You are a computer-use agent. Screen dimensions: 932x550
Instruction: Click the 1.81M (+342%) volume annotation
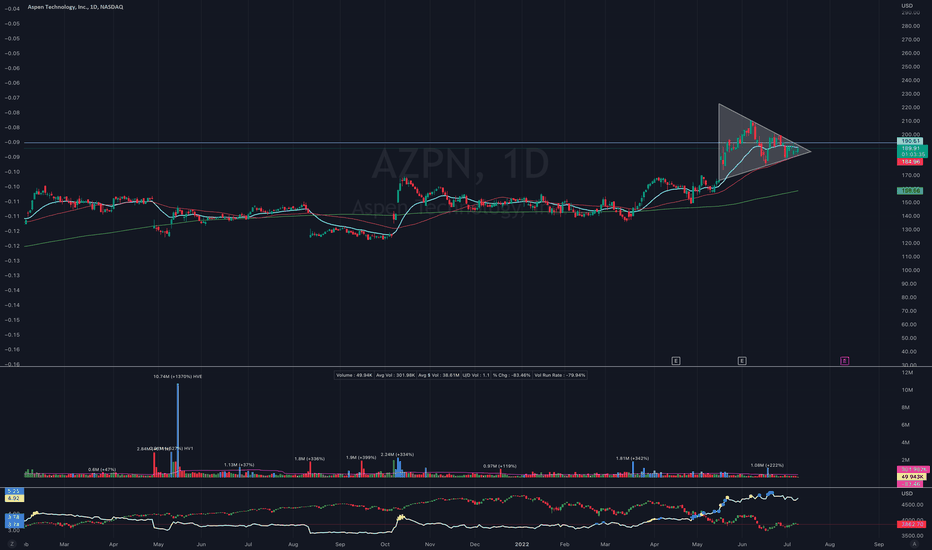[632, 458]
